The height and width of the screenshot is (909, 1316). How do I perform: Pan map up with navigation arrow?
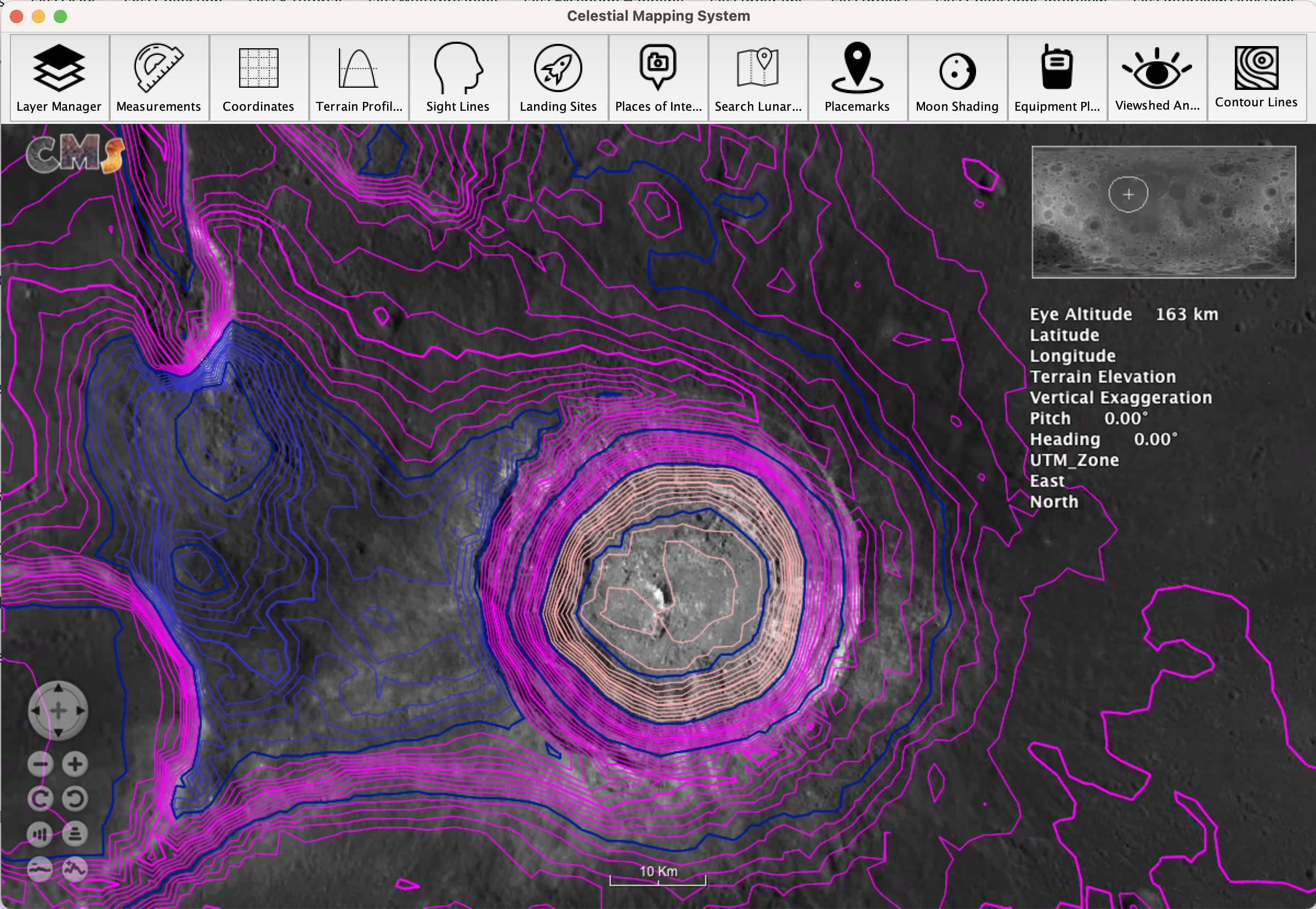[x=58, y=689]
